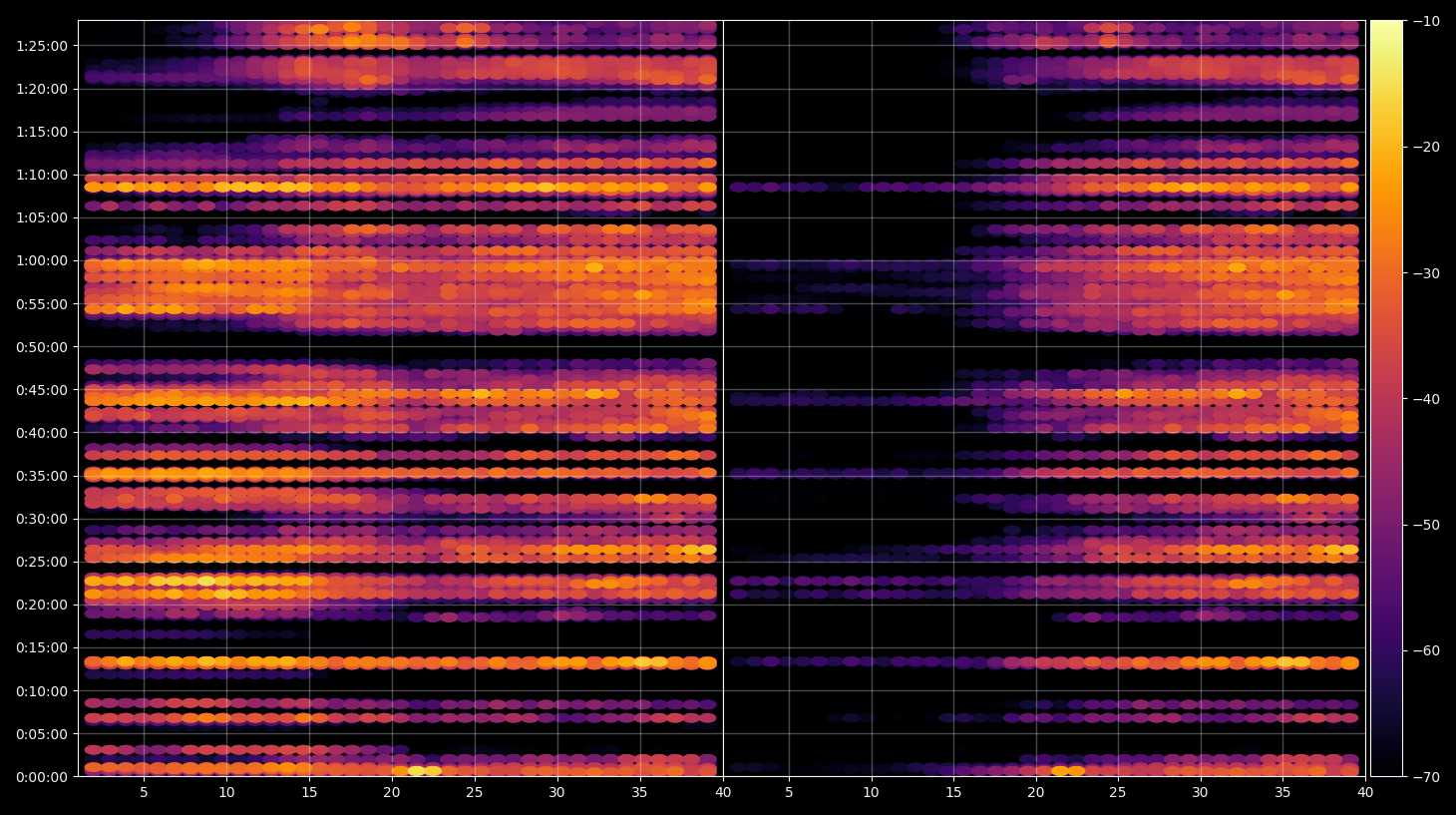This screenshot has width=1456, height=815.
Task: Click the -10 colorbar tick label
Action: point(1426,21)
